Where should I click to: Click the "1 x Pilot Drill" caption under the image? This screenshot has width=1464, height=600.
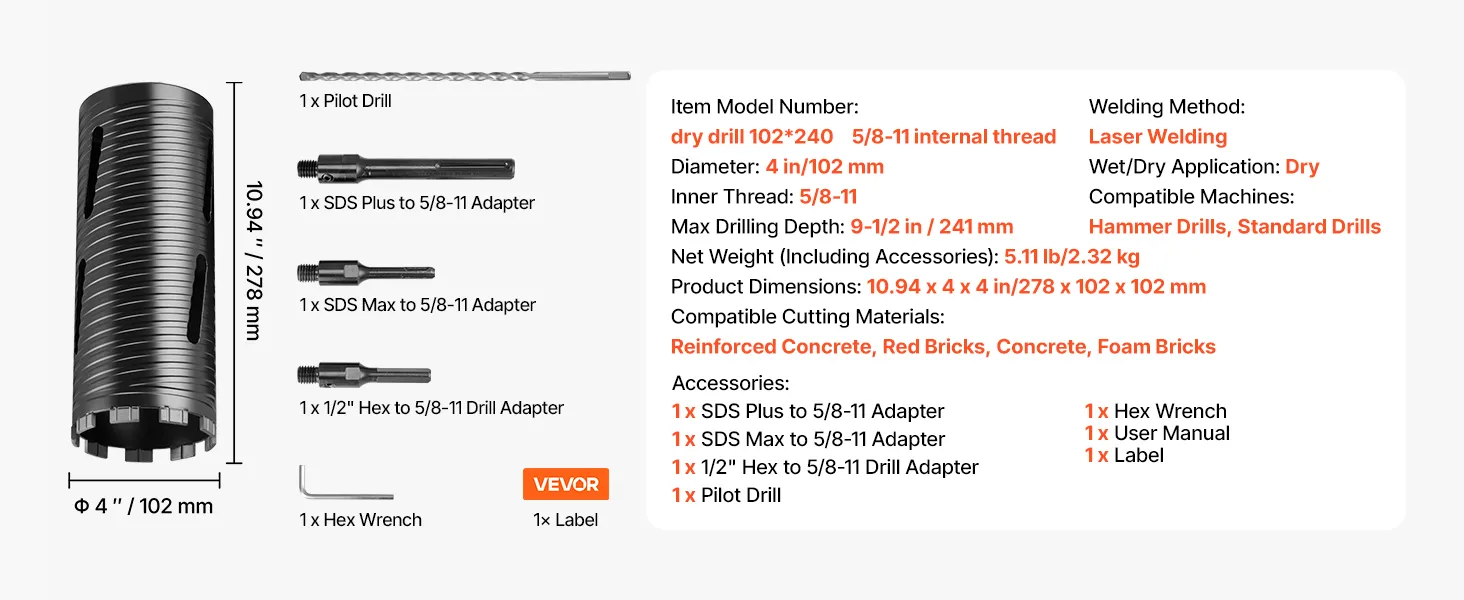pos(345,101)
